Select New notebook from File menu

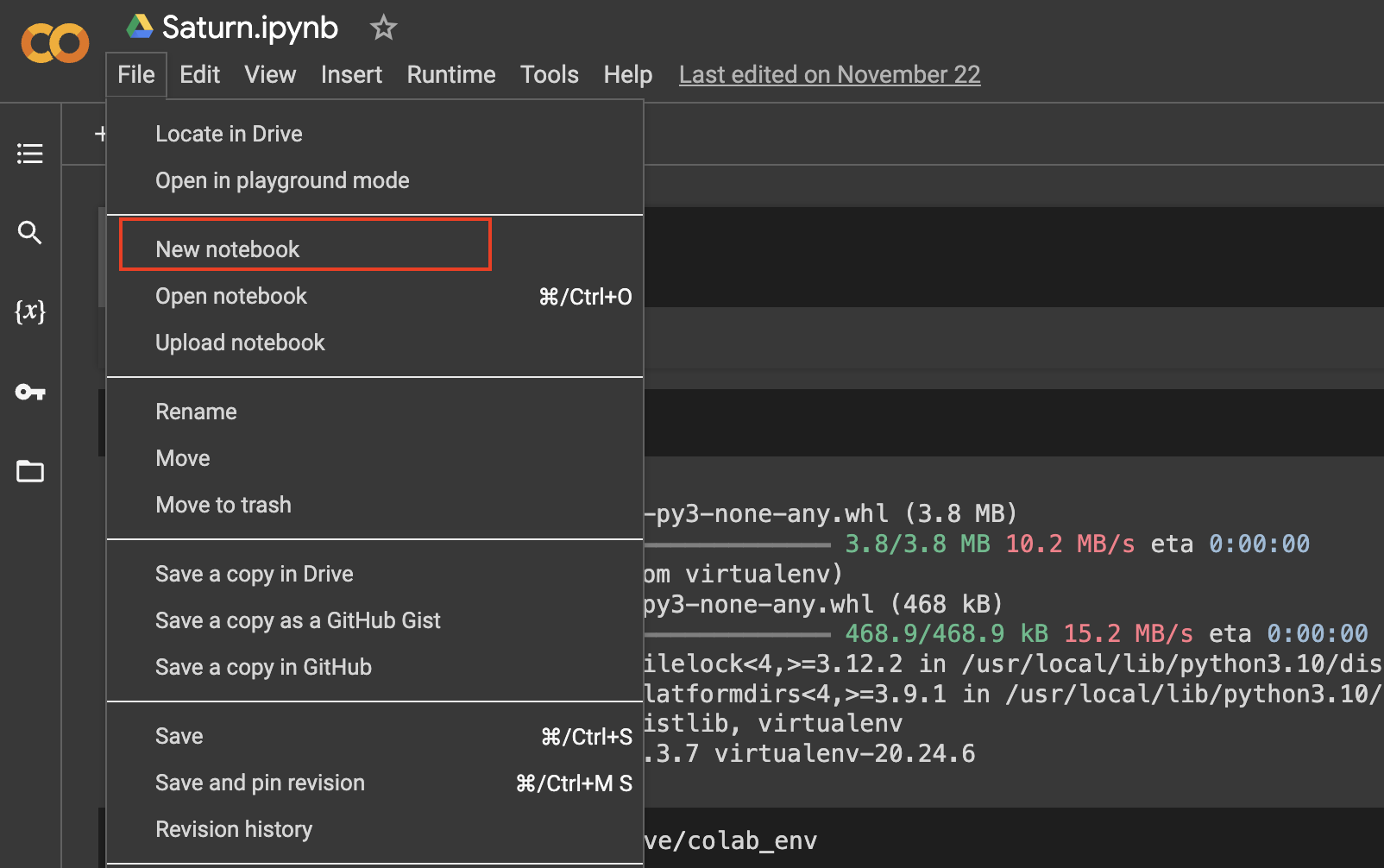tap(375, 249)
